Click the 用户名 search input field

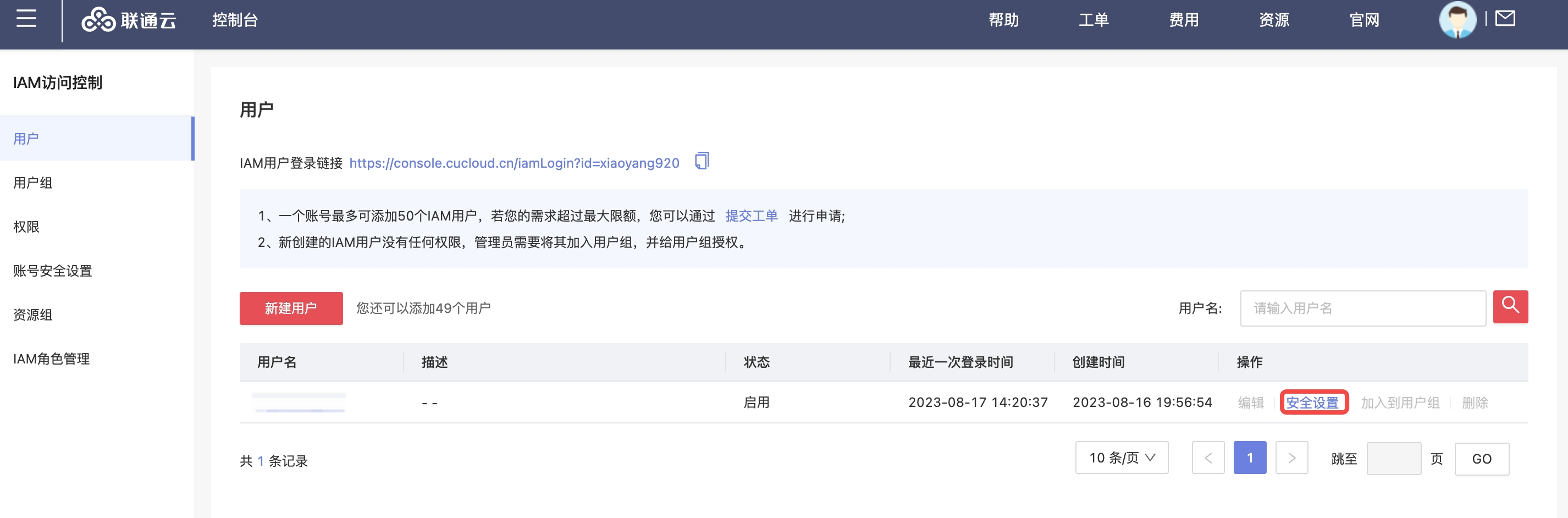click(x=1362, y=308)
